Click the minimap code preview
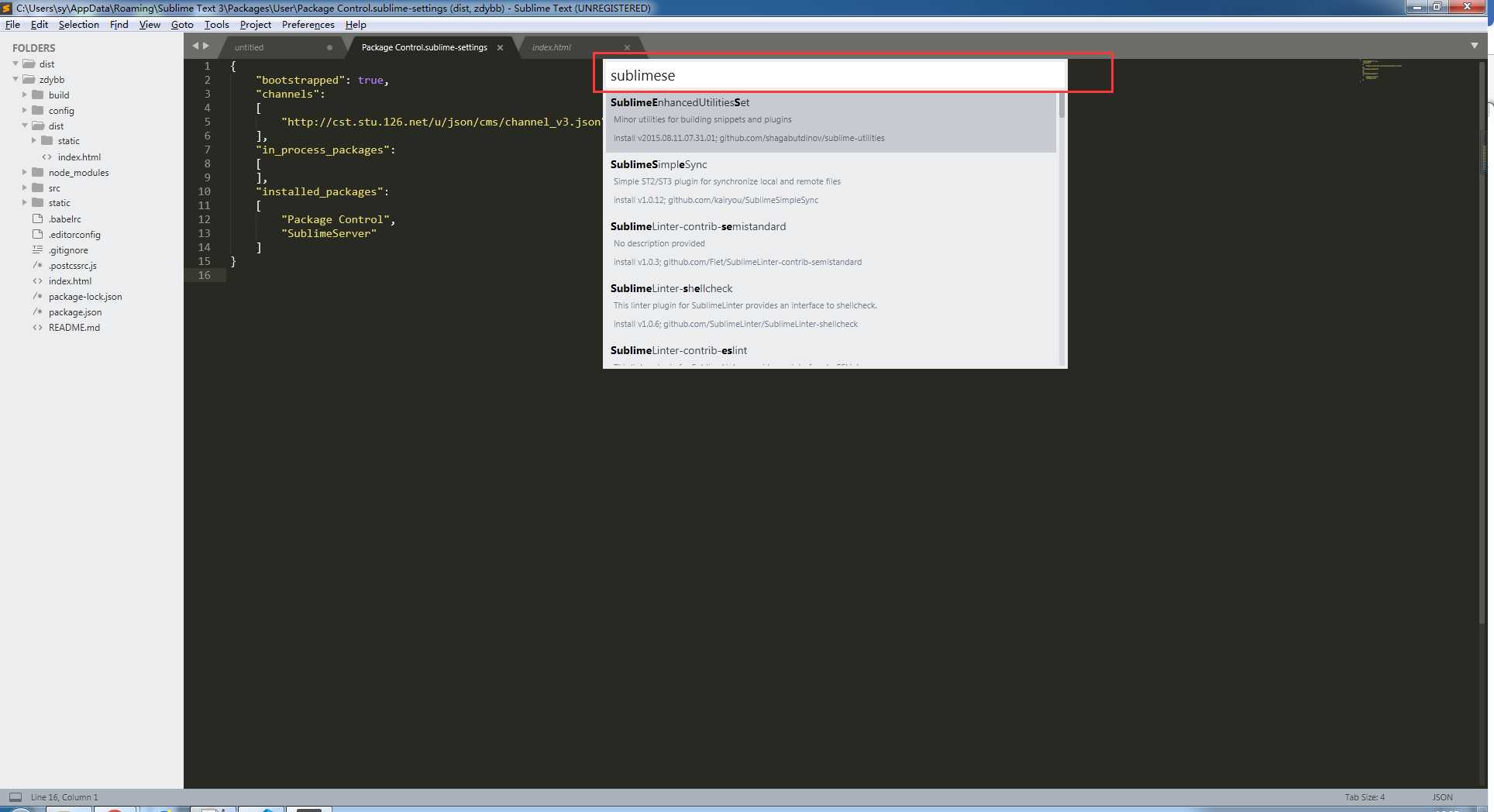This screenshot has width=1494, height=812. tap(1382, 70)
